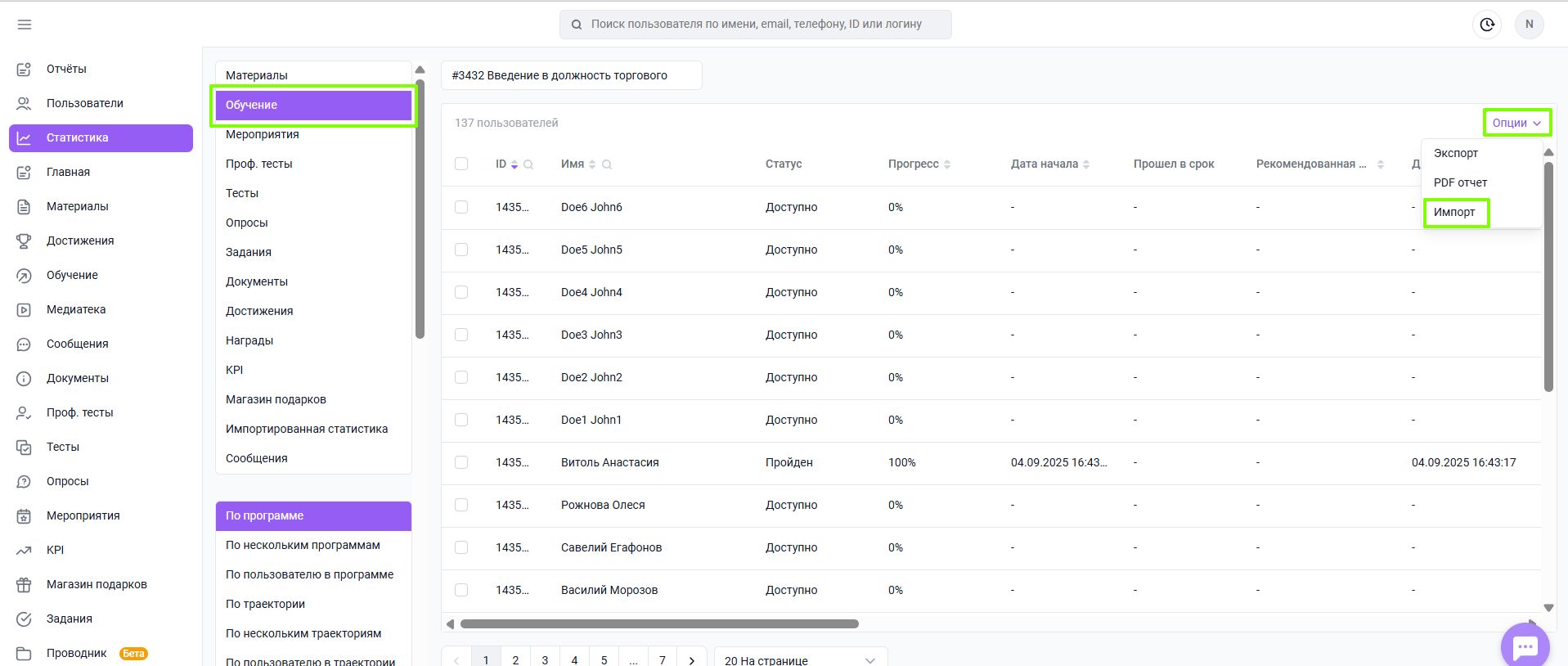Open the Опции dropdown

click(1517, 123)
